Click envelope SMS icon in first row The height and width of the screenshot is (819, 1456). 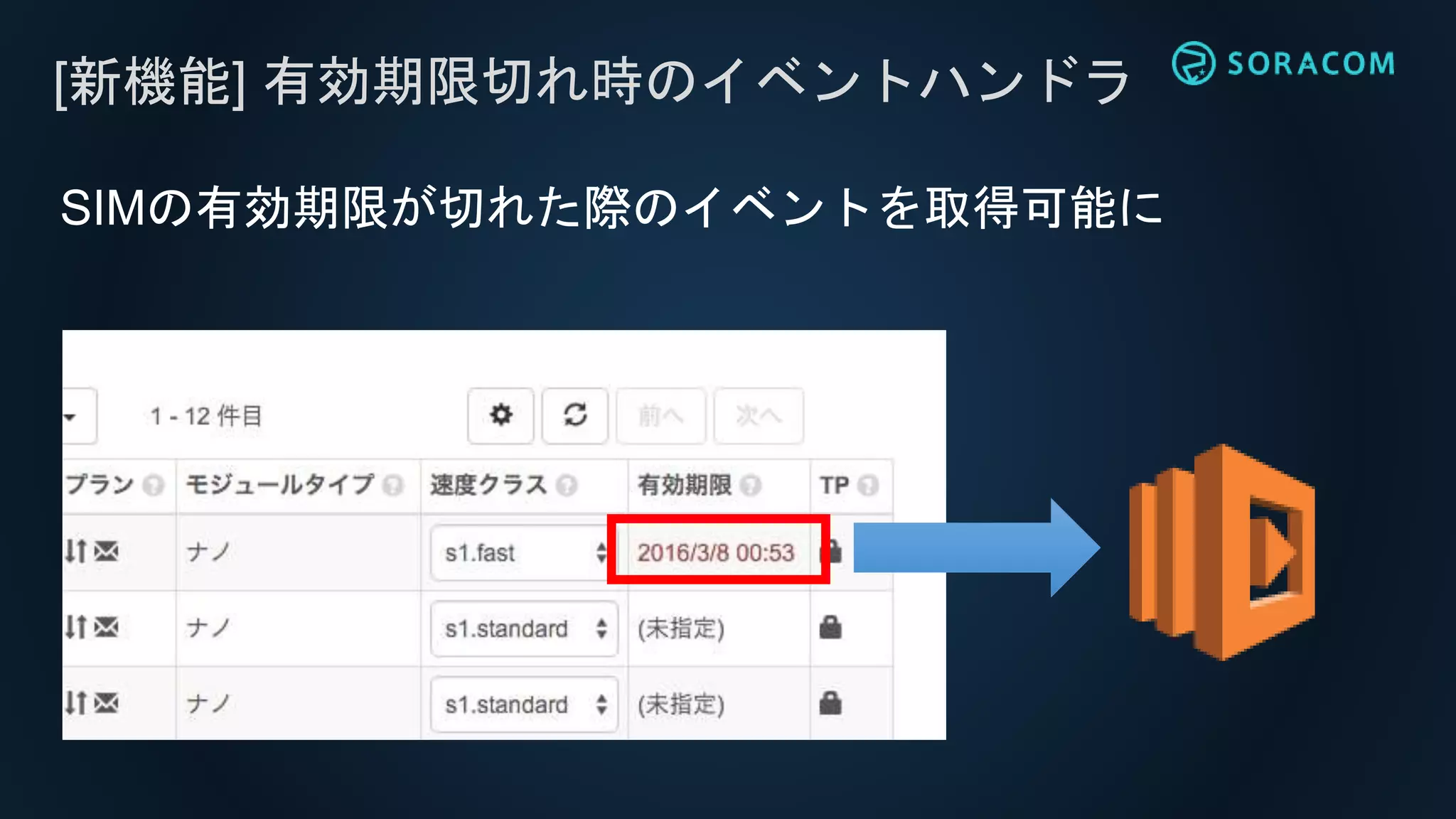[107, 551]
